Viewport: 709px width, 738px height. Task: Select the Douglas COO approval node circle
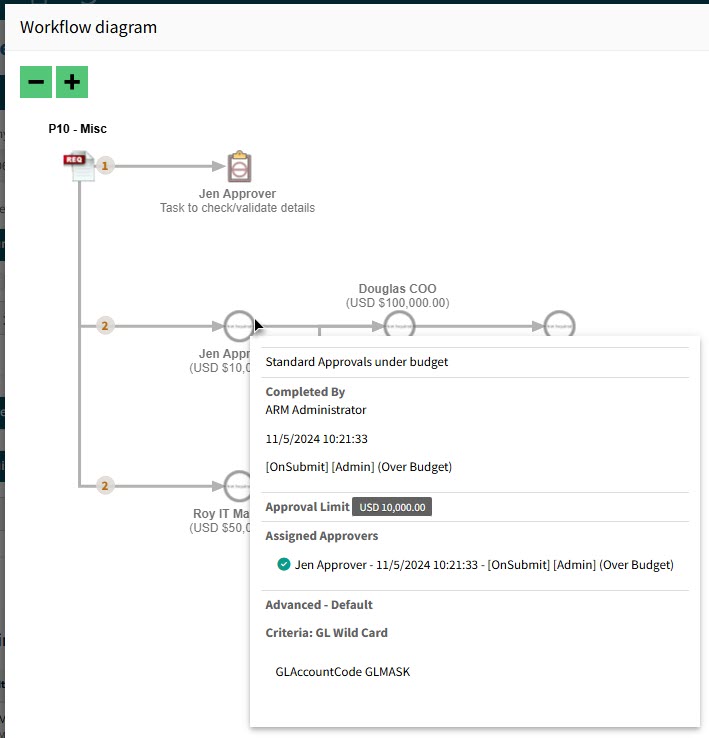pos(399,325)
